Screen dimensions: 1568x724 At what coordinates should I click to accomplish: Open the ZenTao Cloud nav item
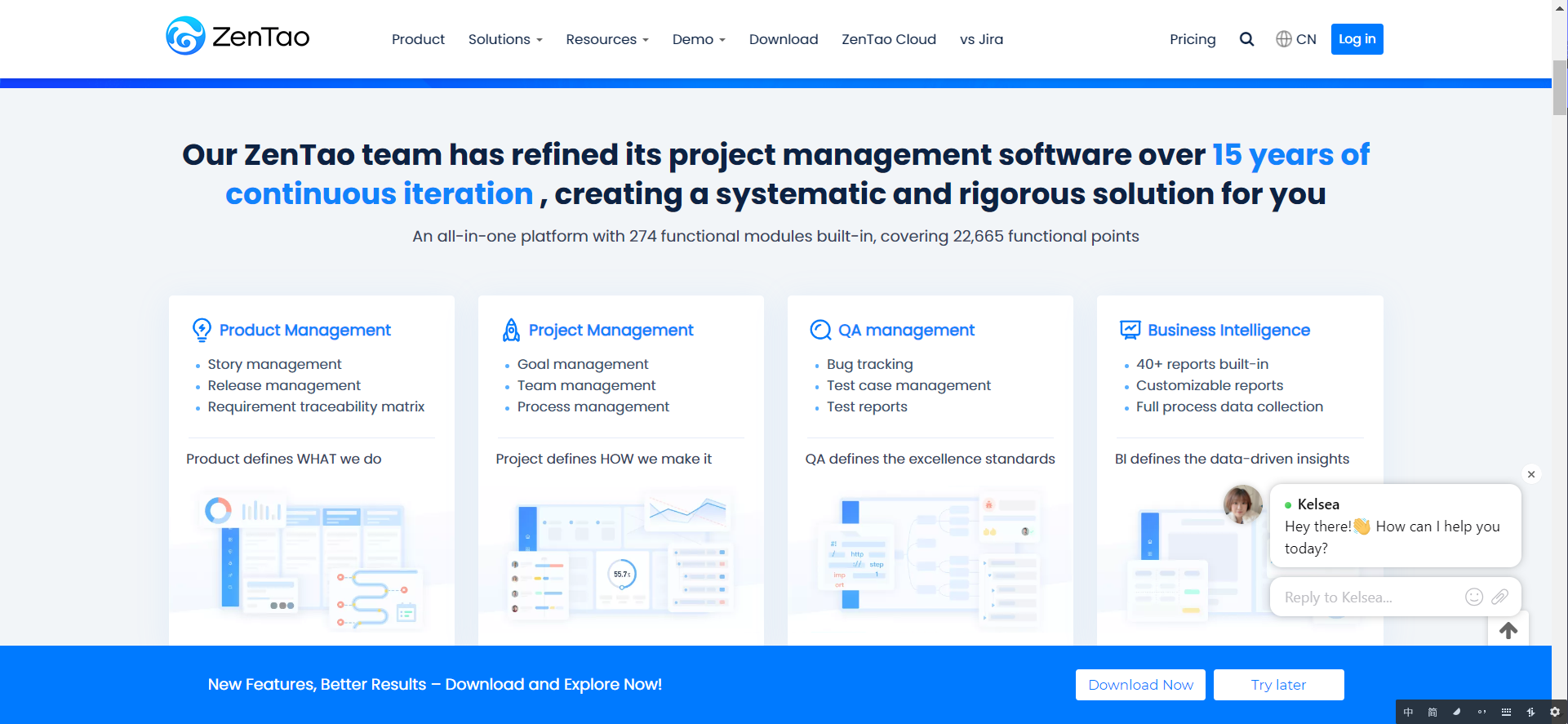click(x=889, y=39)
